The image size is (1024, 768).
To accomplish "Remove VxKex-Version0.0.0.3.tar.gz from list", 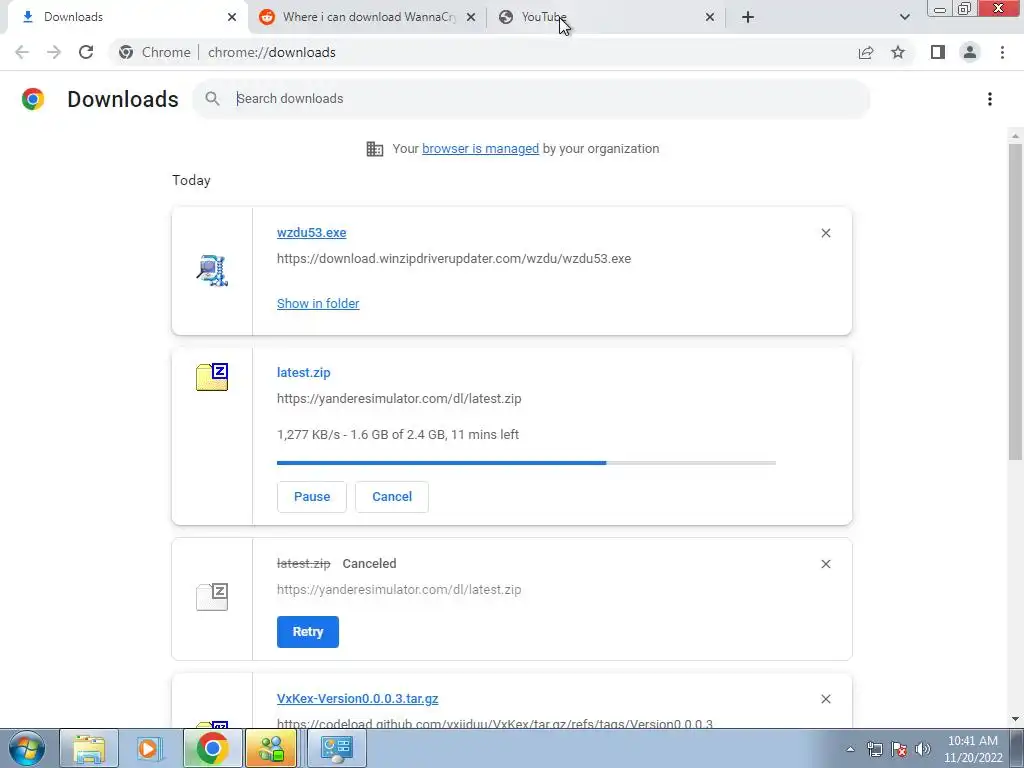I will tap(825, 699).
